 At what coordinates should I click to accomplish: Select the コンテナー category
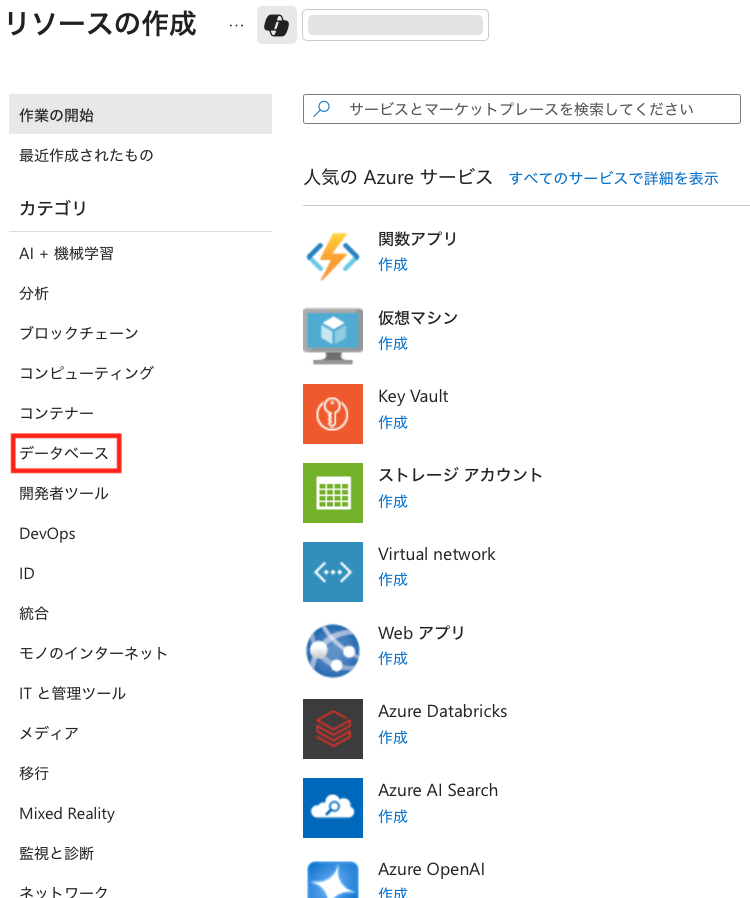pos(56,413)
